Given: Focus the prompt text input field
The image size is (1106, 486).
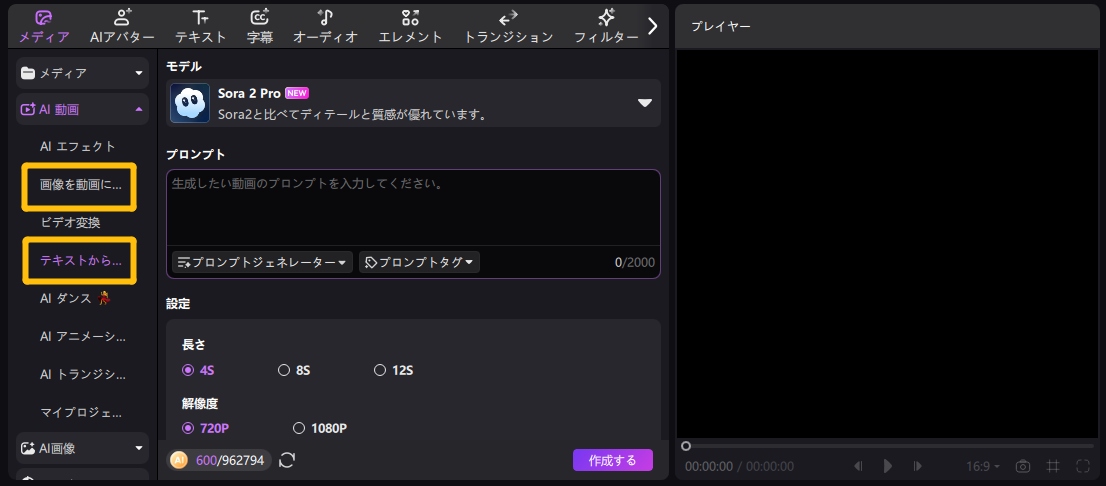Looking at the screenshot, I should 413,207.
